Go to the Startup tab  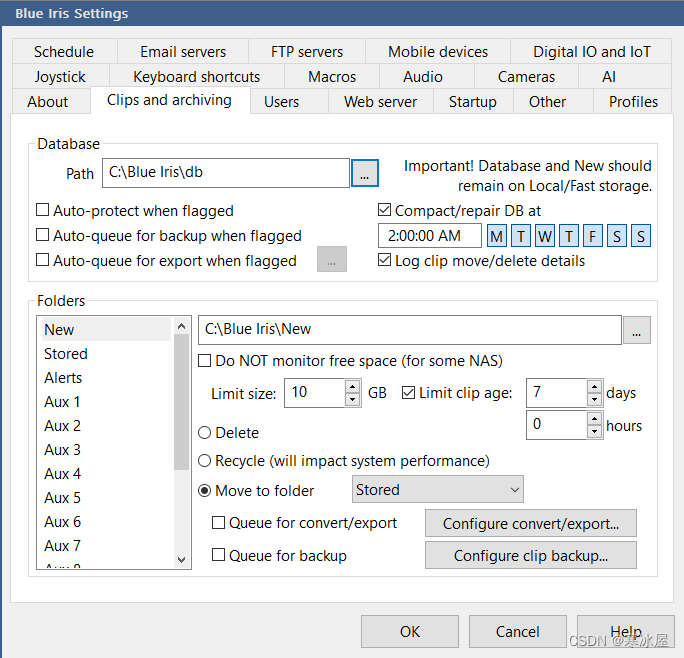pyautogui.click(x=473, y=101)
